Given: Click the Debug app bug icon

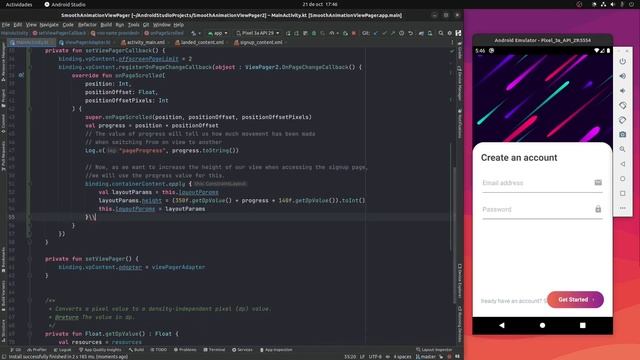Looking at the screenshot, I should 314,33.
